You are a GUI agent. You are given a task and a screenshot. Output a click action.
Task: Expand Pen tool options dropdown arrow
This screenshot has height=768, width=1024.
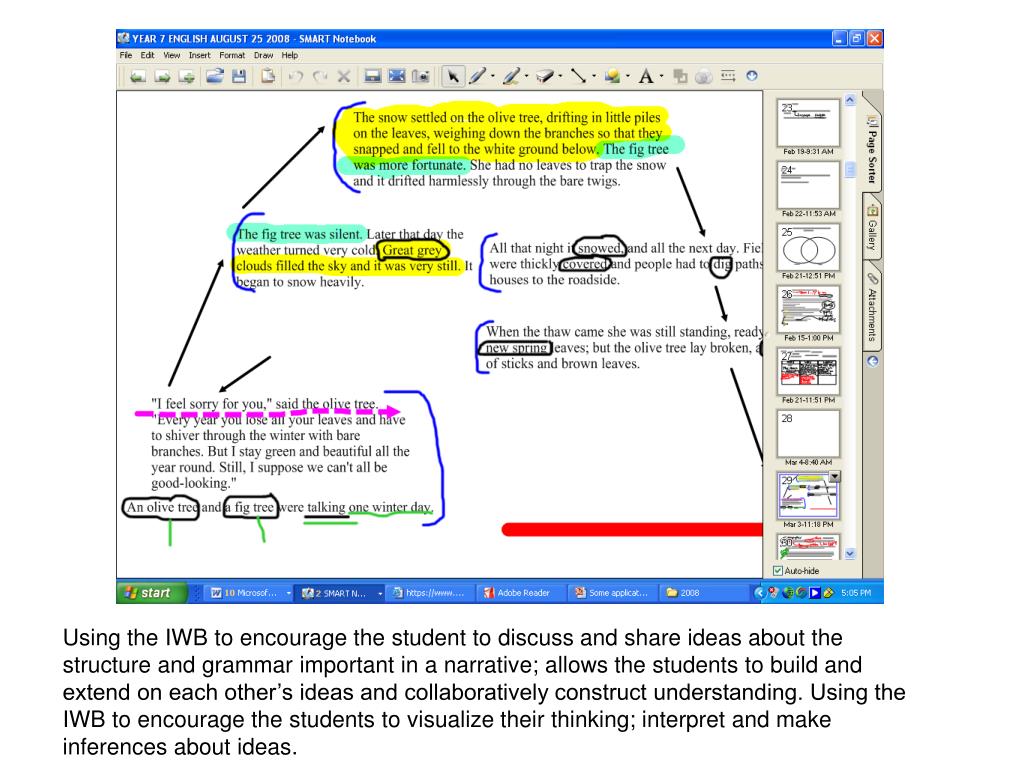[492, 77]
